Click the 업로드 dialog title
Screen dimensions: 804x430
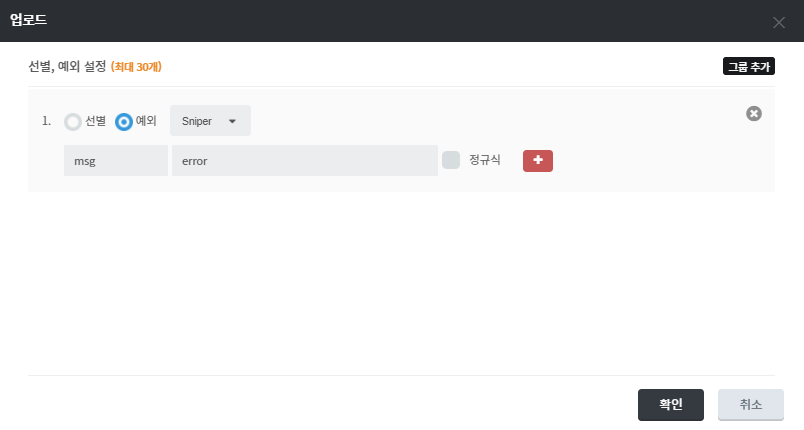point(28,20)
